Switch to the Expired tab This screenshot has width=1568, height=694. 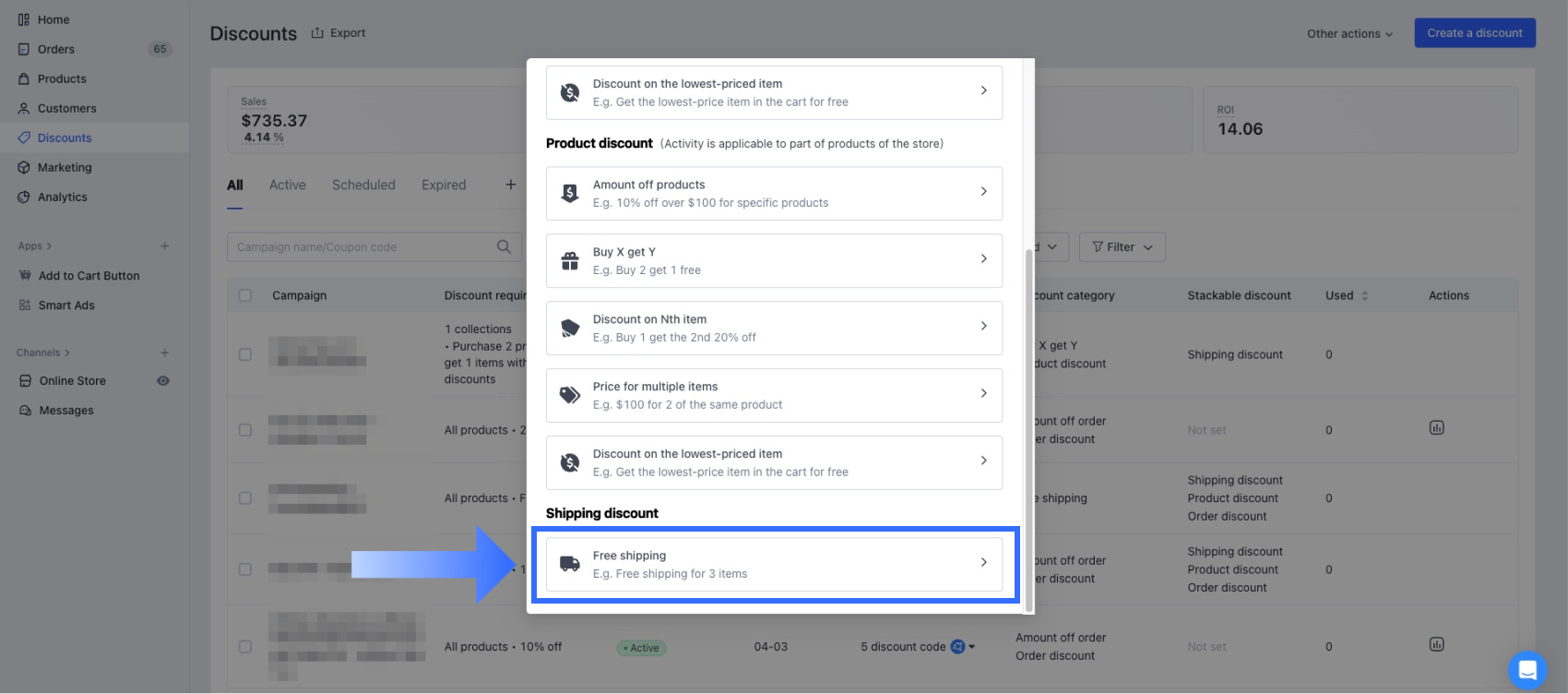coord(444,185)
